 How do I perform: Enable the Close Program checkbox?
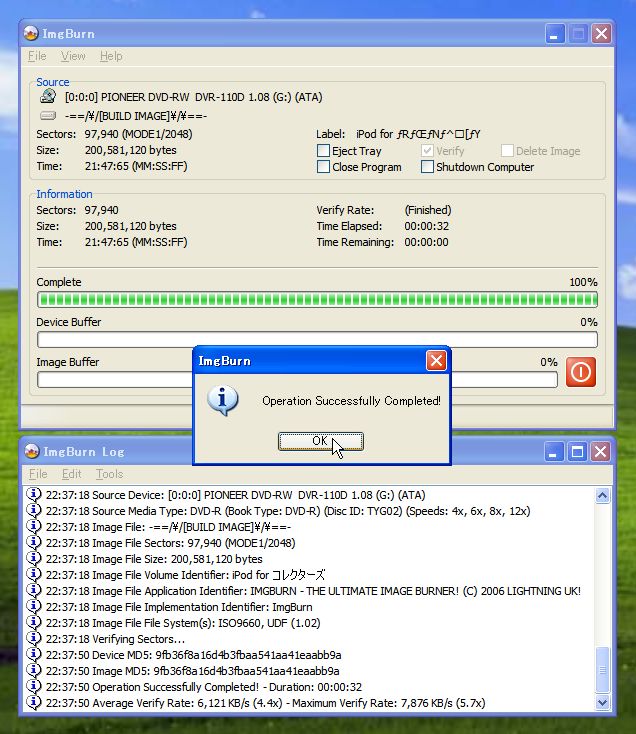coord(323,167)
